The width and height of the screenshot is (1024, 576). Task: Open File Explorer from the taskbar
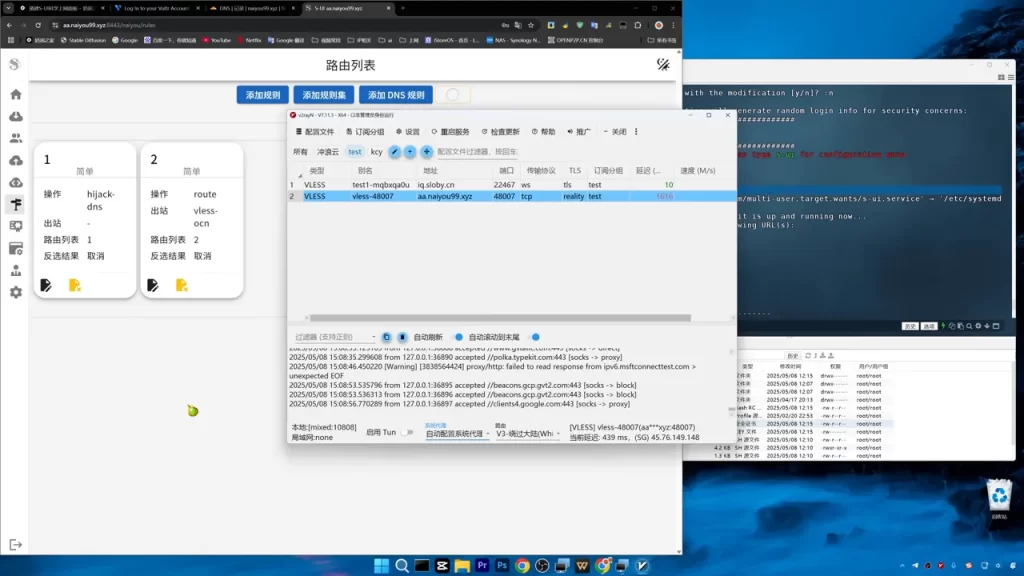[462, 566]
